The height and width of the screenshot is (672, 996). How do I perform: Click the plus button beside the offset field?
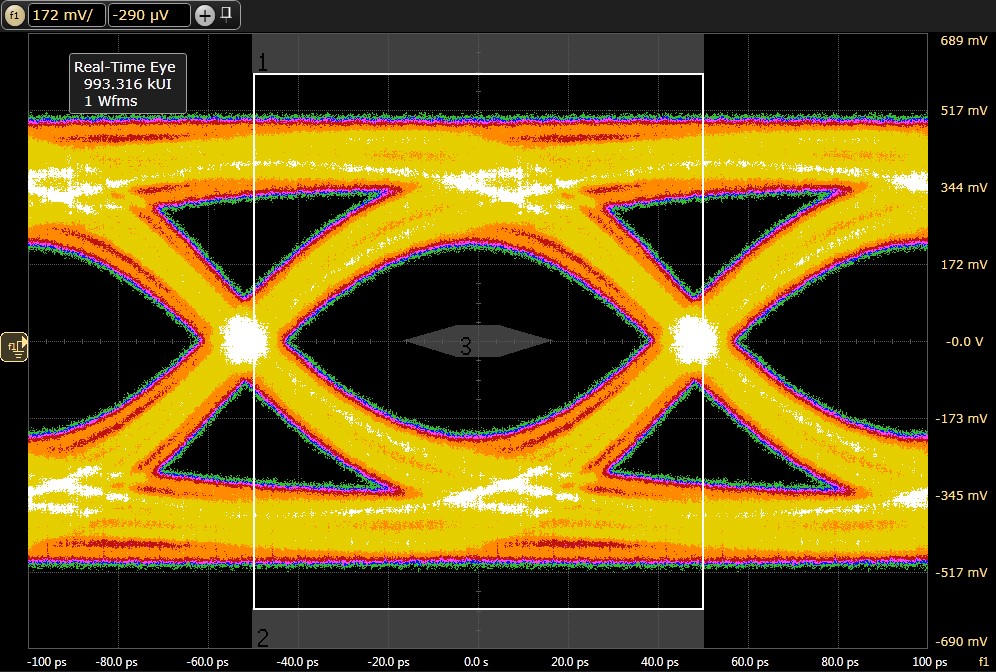point(204,15)
